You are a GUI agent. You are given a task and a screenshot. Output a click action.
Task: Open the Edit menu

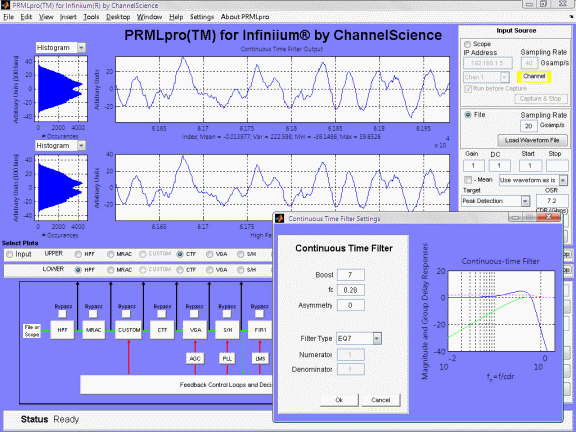(x=26, y=17)
